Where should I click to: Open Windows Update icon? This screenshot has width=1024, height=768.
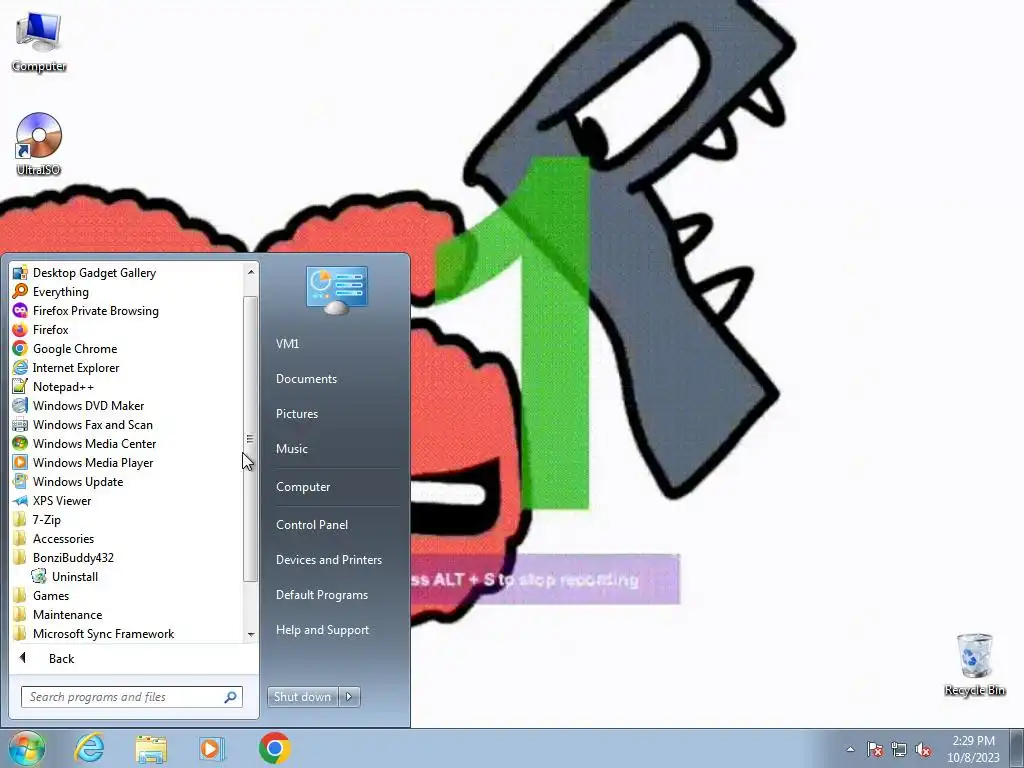(x=20, y=481)
